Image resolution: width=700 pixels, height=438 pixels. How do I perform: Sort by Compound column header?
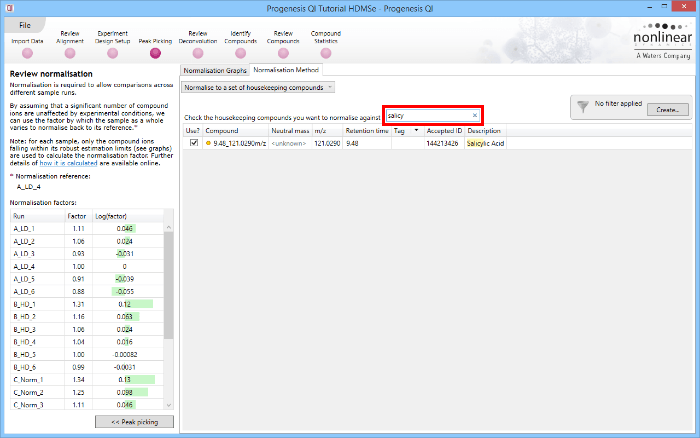pyautogui.click(x=236, y=131)
